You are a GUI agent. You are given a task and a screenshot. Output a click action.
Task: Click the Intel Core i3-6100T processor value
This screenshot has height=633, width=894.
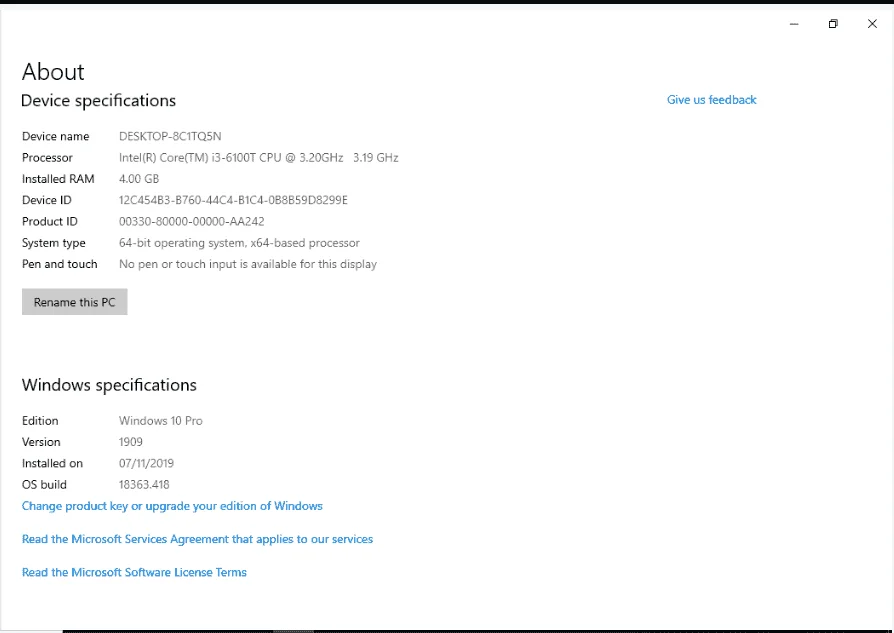[x=258, y=157]
